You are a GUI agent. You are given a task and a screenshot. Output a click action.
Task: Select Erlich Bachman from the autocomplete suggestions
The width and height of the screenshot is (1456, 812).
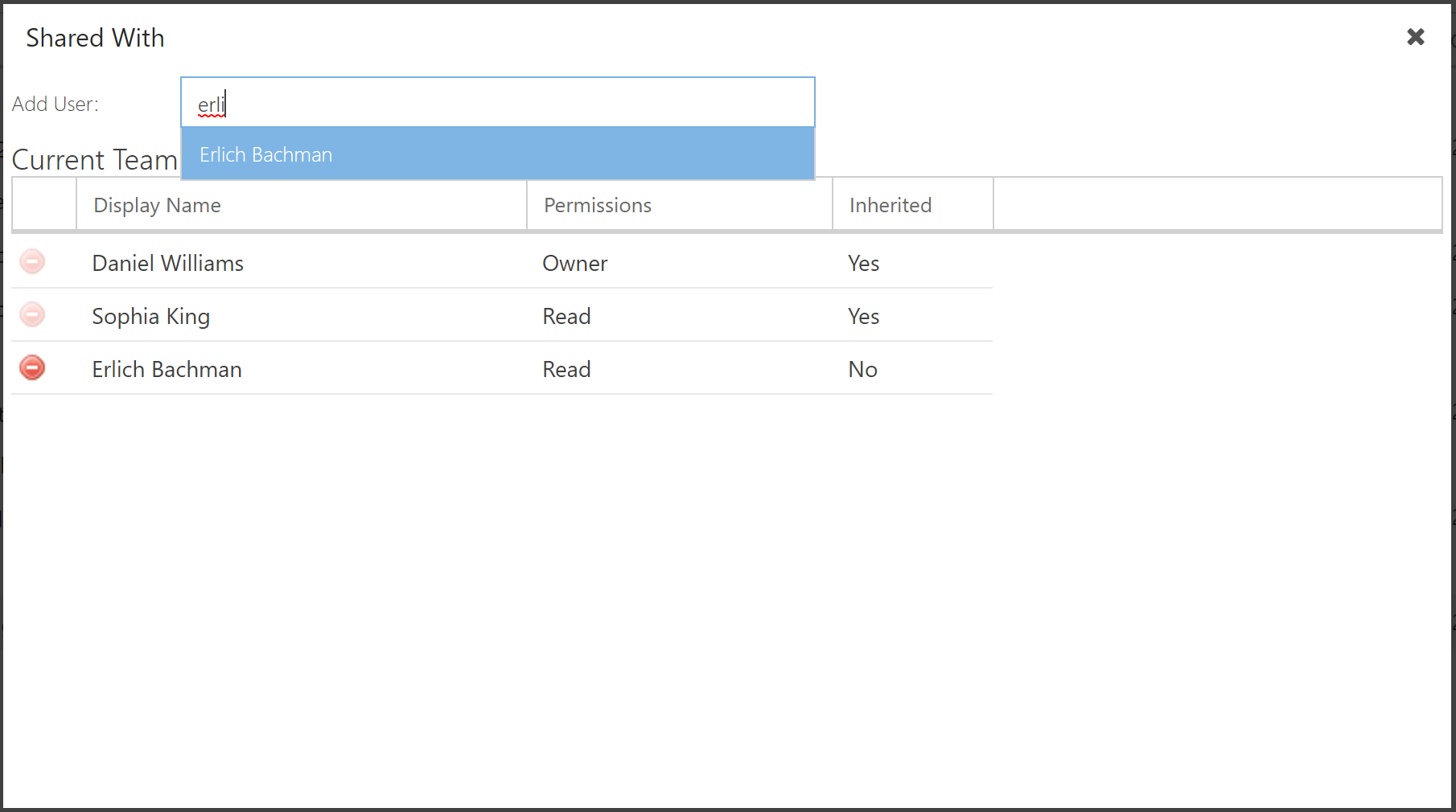coord(498,154)
